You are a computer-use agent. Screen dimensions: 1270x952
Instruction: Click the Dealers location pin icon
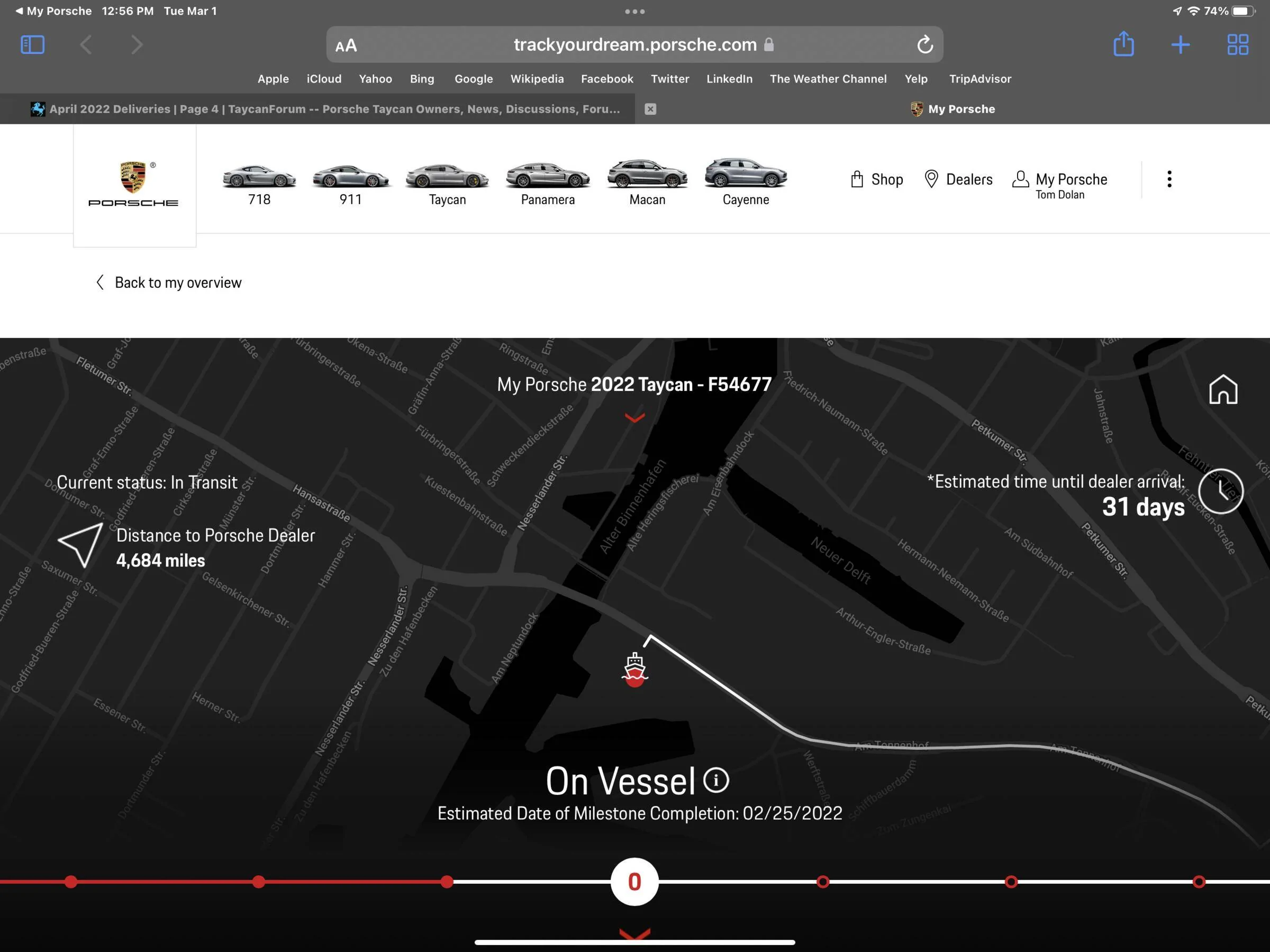931,179
